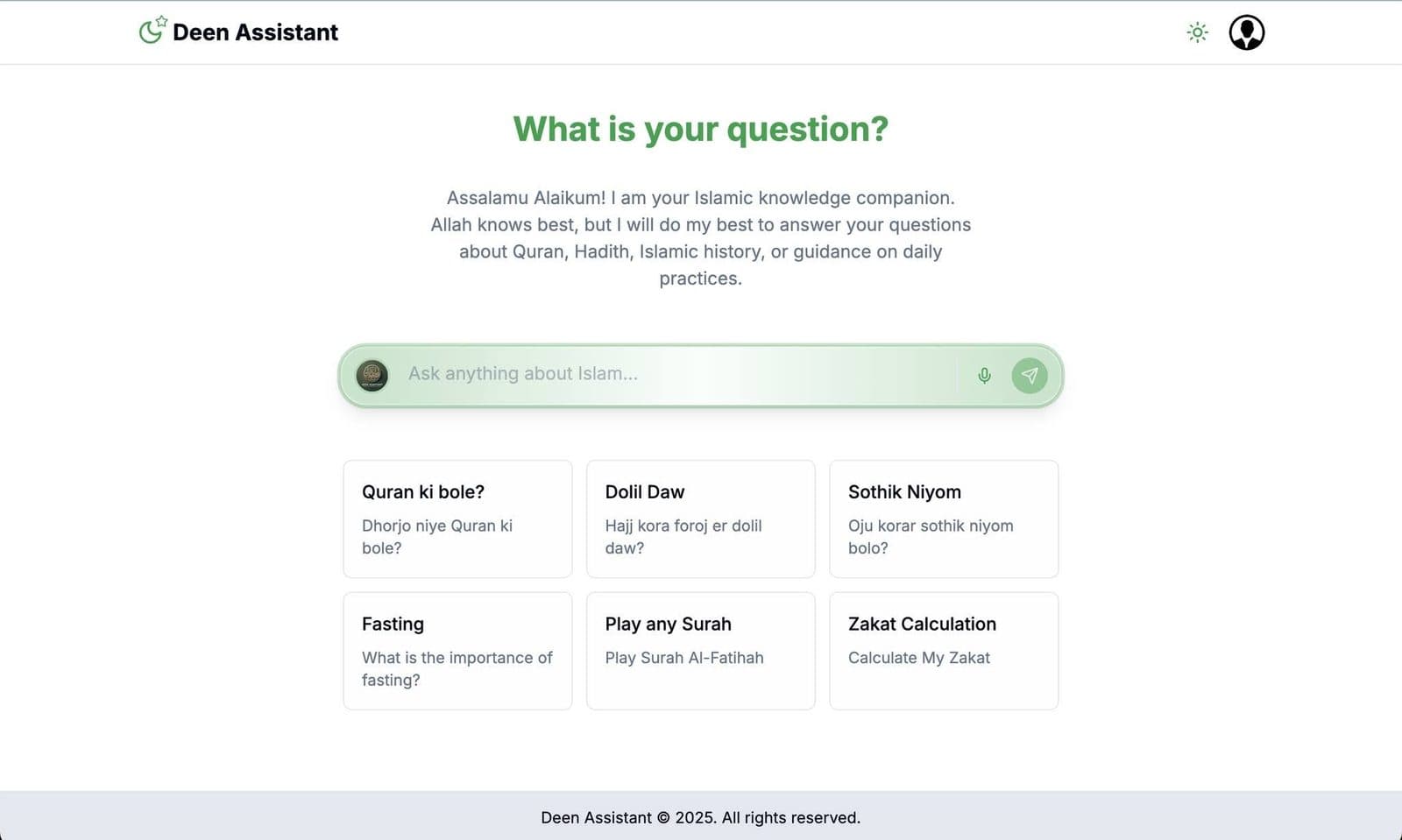Click Oju korar sothik niyom bolo? text

(931, 537)
